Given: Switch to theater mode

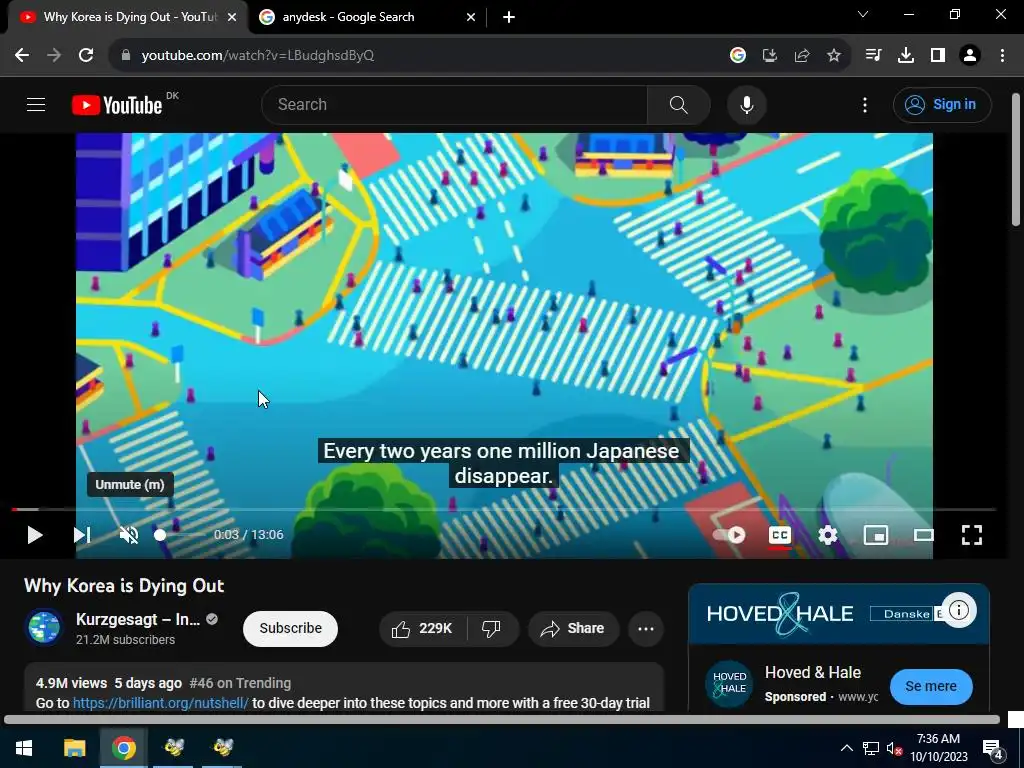Looking at the screenshot, I should click(923, 535).
